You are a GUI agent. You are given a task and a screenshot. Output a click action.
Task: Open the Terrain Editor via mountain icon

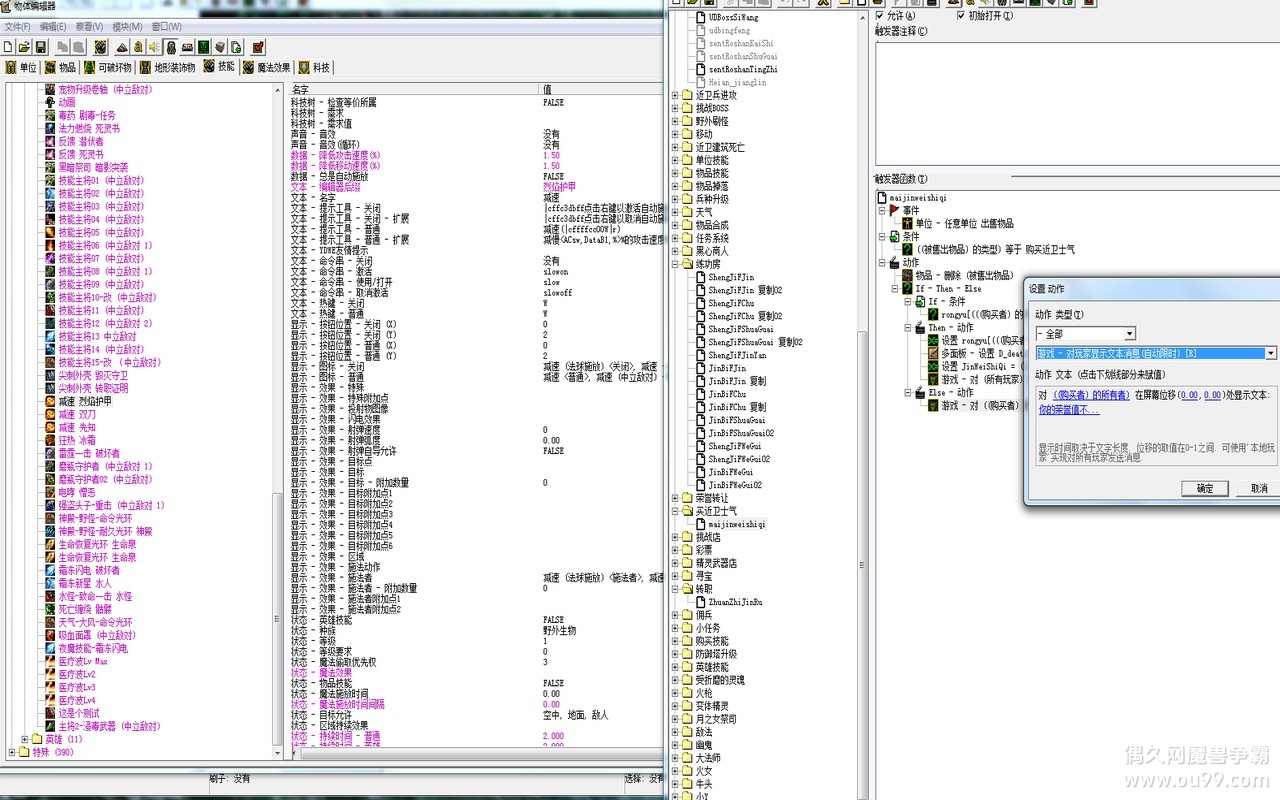[x=122, y=47]
